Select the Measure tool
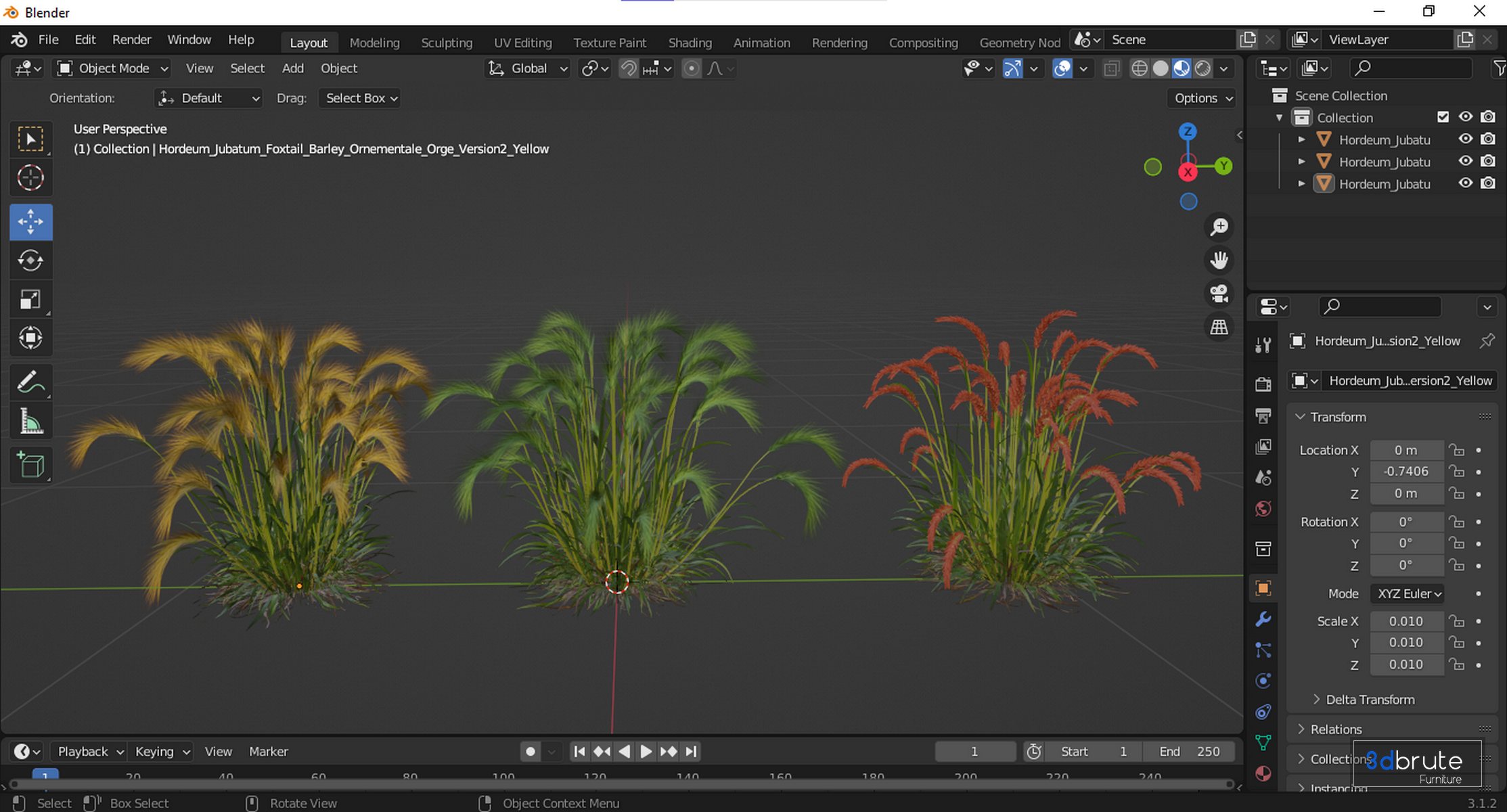This screenshot has width=1507, height=812. tap(30, 422)
